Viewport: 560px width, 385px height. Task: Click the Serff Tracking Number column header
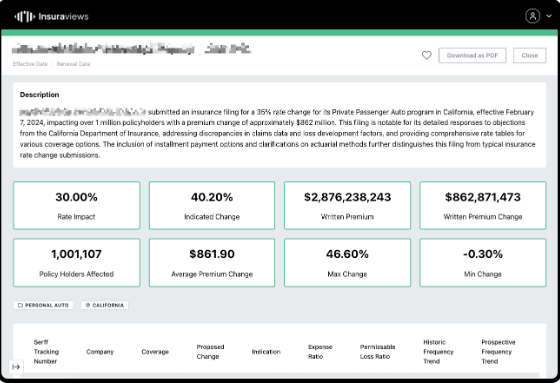(46, 352)
